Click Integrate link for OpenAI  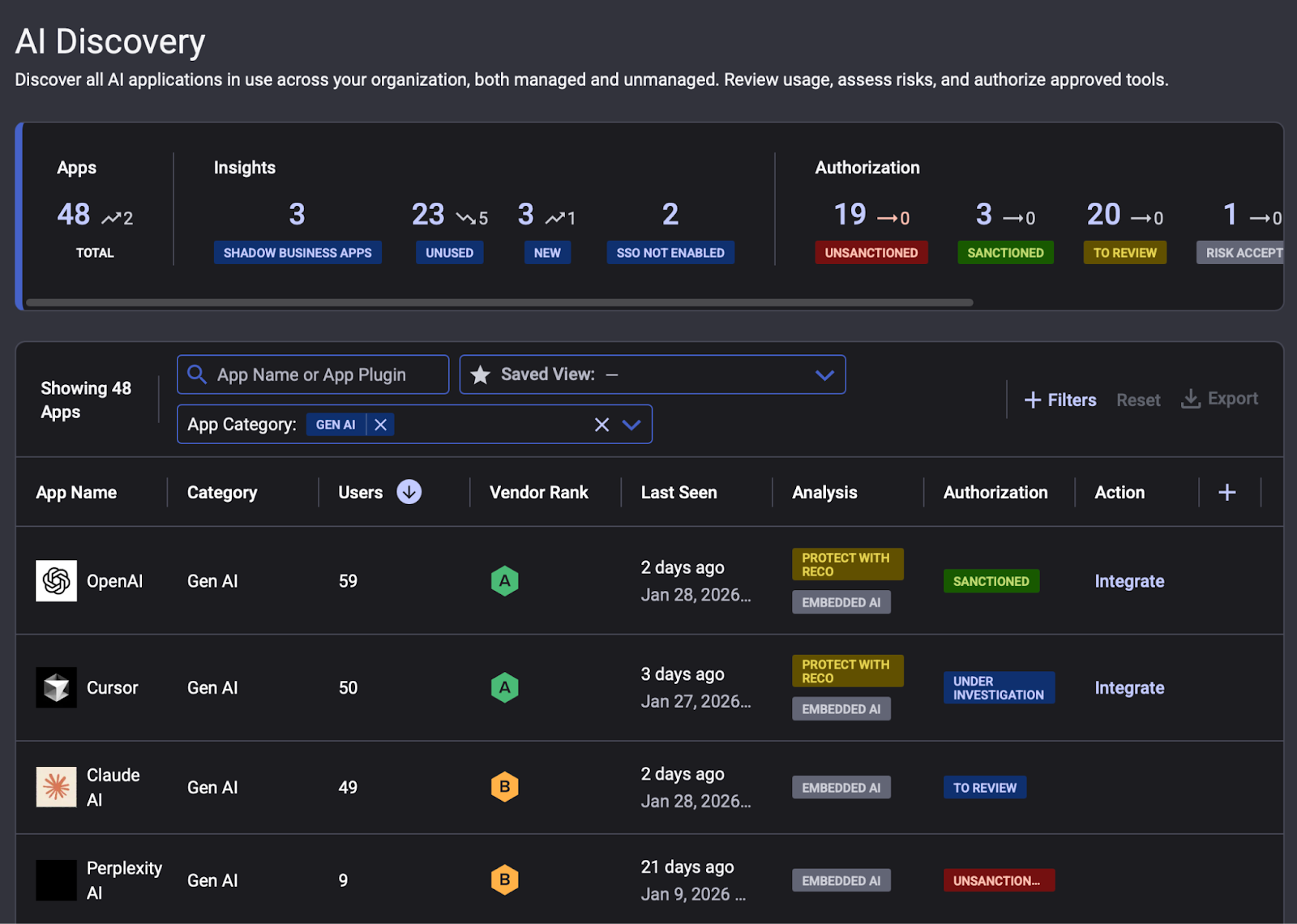pyautogui.click(x=1129, y=581)
